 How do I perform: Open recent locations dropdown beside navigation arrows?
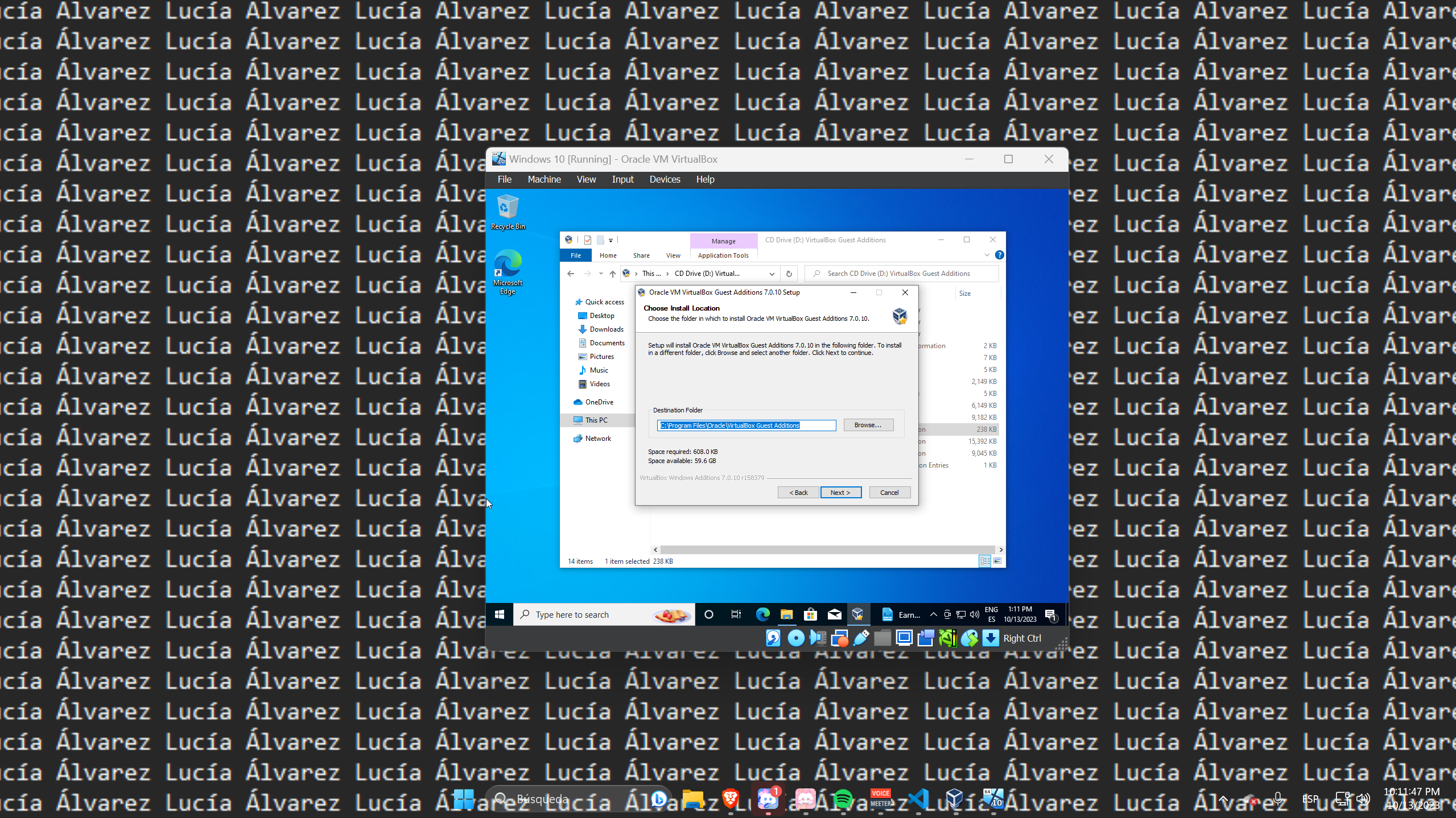600,274
